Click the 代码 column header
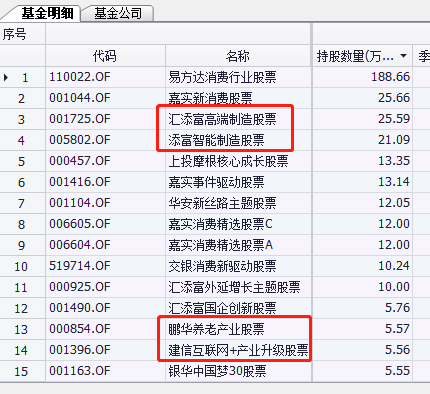The height and width of the screenshot is (394, 430). click(x=105, y=56)
